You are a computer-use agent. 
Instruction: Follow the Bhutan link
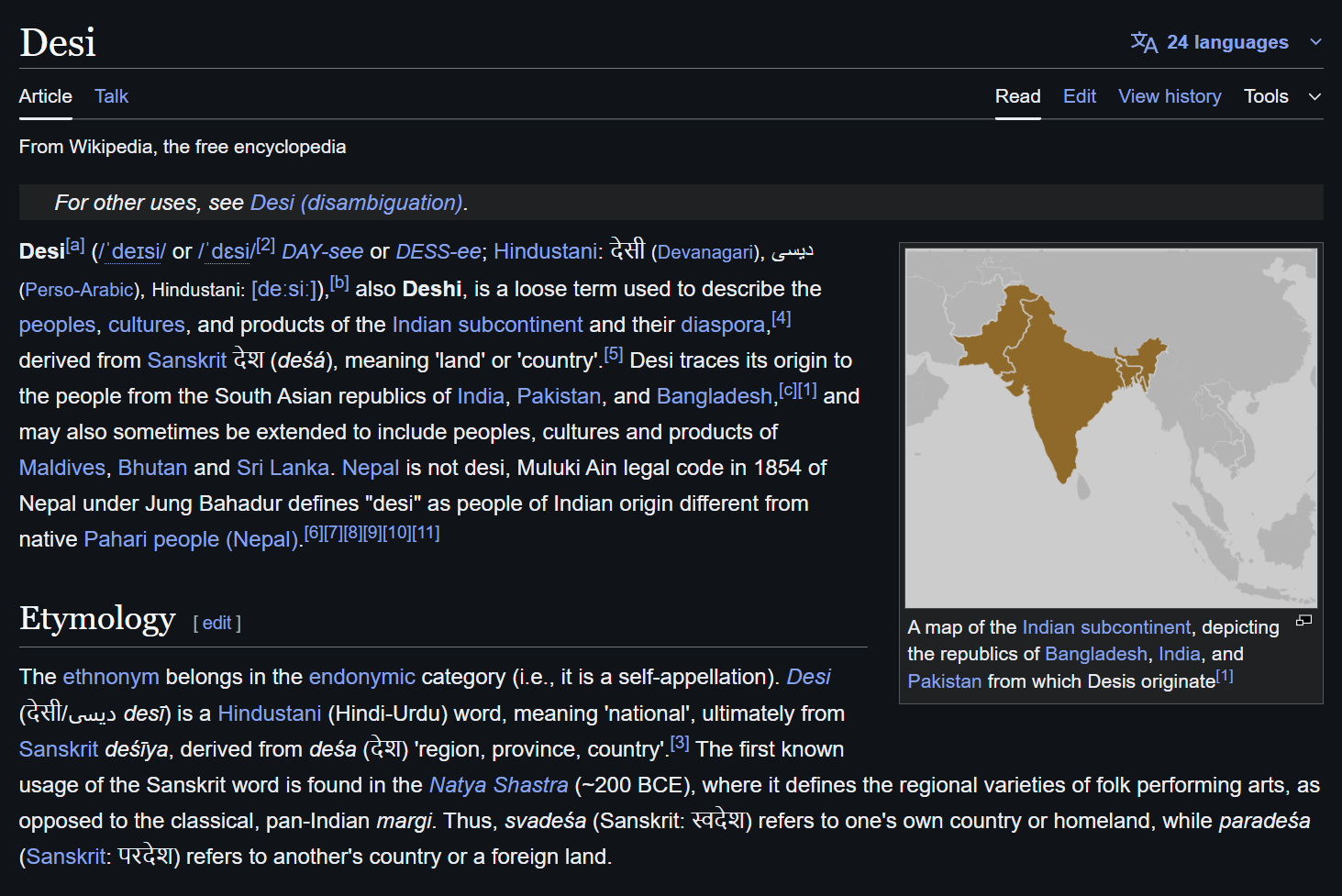click(152, 468)
